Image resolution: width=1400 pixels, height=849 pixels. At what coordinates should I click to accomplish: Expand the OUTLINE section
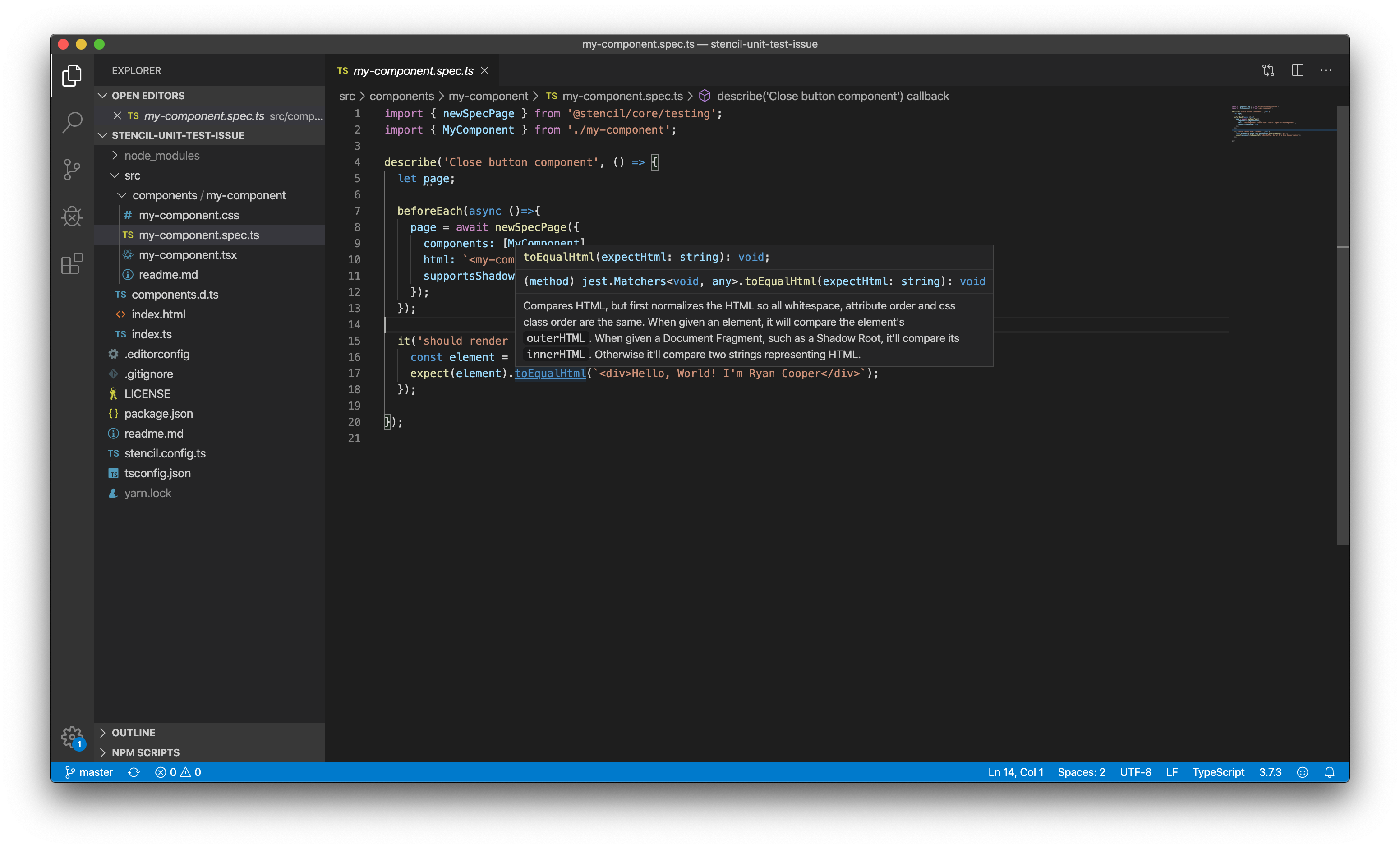[x=133, y=733]
